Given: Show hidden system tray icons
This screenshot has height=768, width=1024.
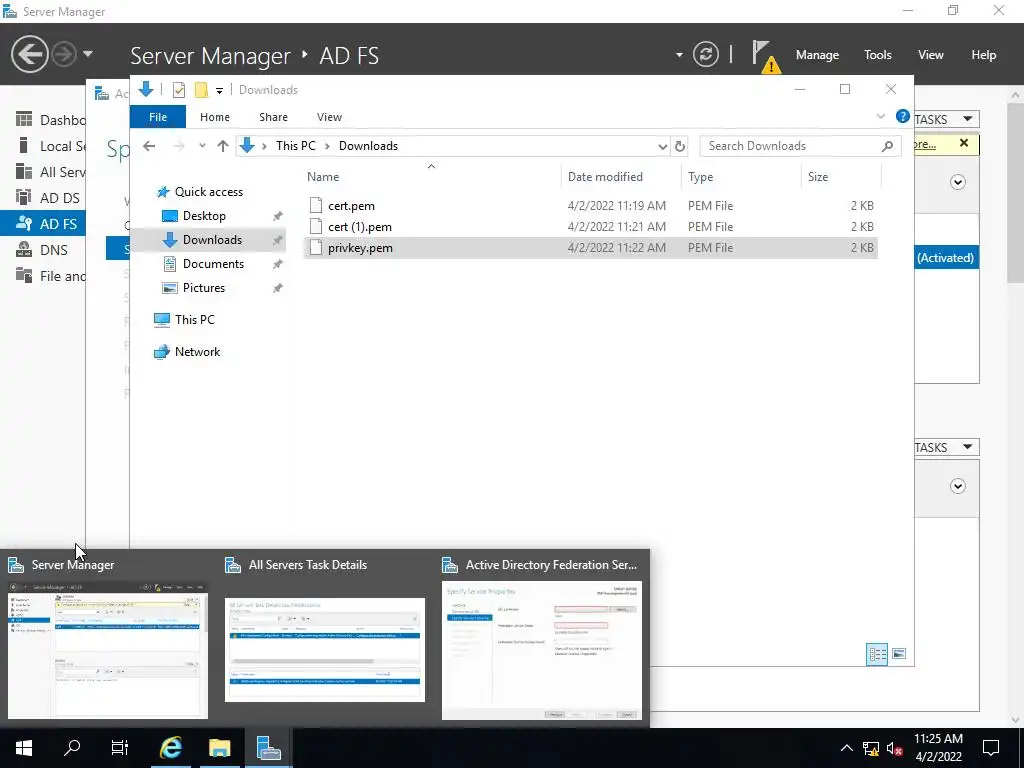Looking at the screenshot, I should (846, 748).
